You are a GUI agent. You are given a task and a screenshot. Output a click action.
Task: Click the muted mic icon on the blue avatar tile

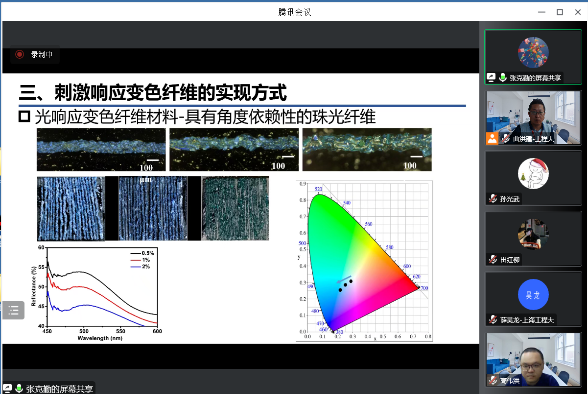(493, 320)
